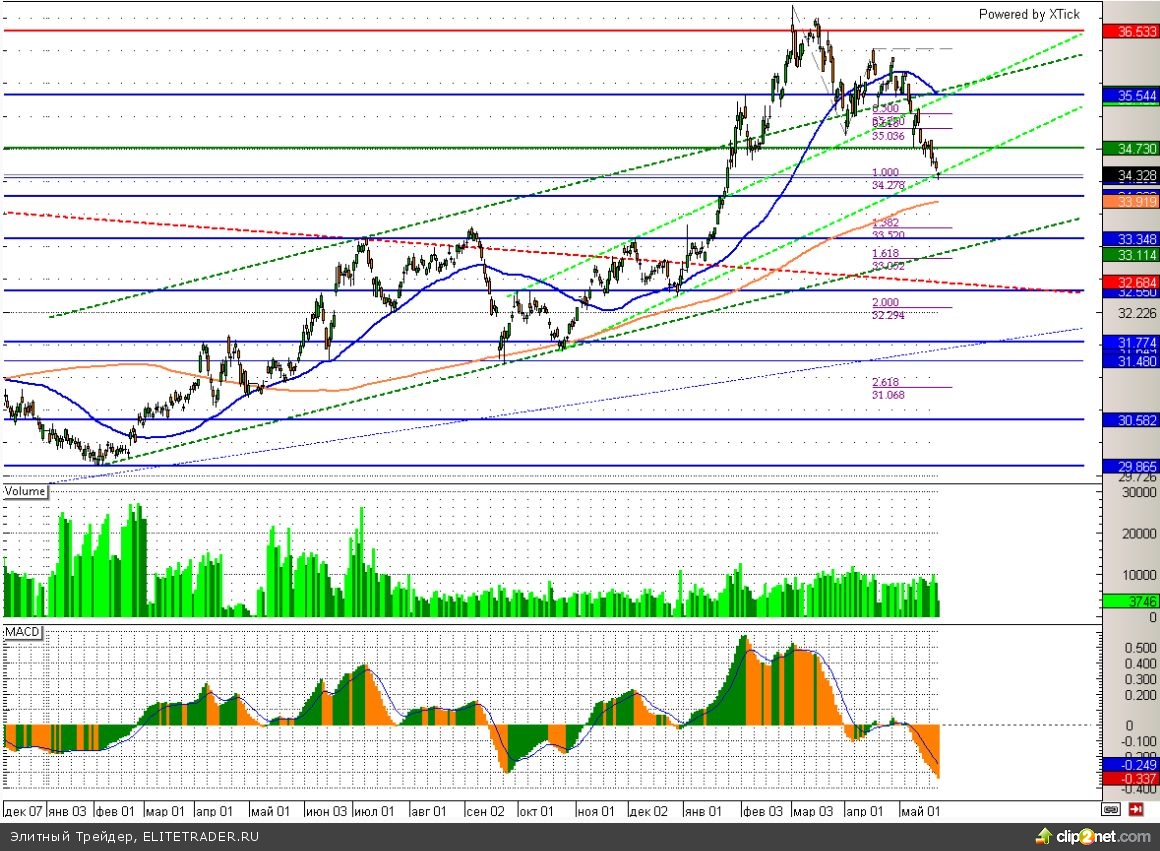Select the green 34.730 price tag
This screenshot has width=1160, height=851.
click(x=1130, y=148)
